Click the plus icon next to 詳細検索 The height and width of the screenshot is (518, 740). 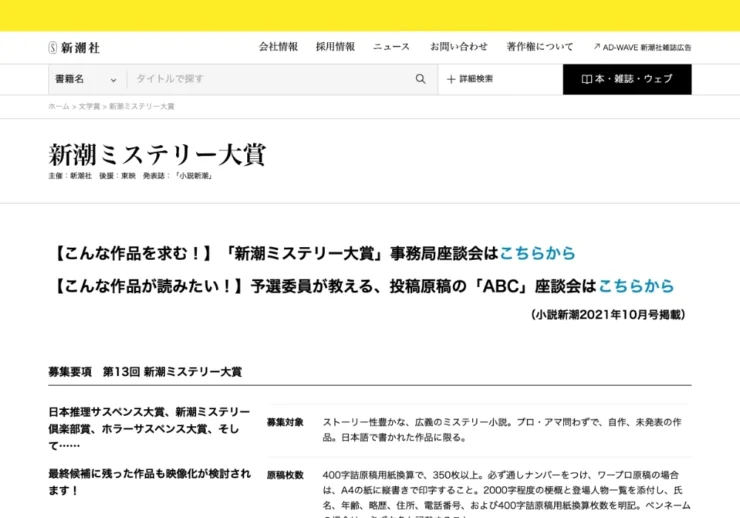pyautogui.click(x=451, y=79)
